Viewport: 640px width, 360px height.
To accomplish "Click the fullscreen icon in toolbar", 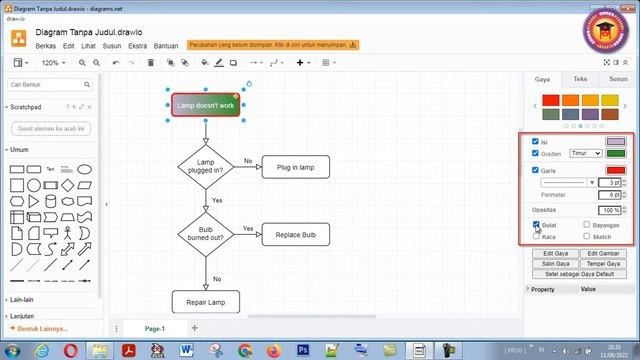I will click(607, 62).
